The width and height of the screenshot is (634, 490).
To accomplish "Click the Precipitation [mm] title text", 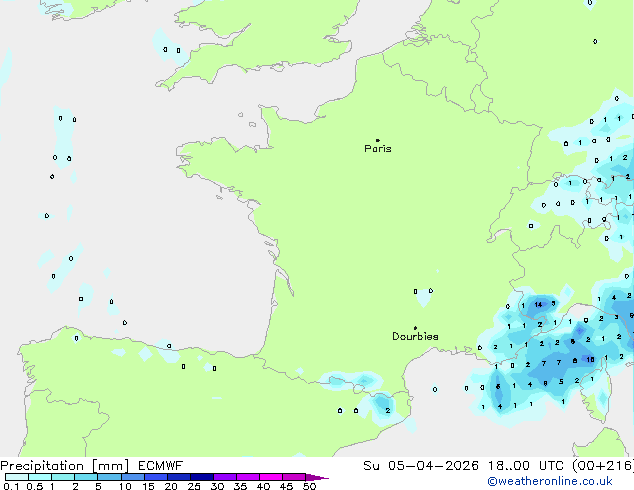I will click(65, 466).
